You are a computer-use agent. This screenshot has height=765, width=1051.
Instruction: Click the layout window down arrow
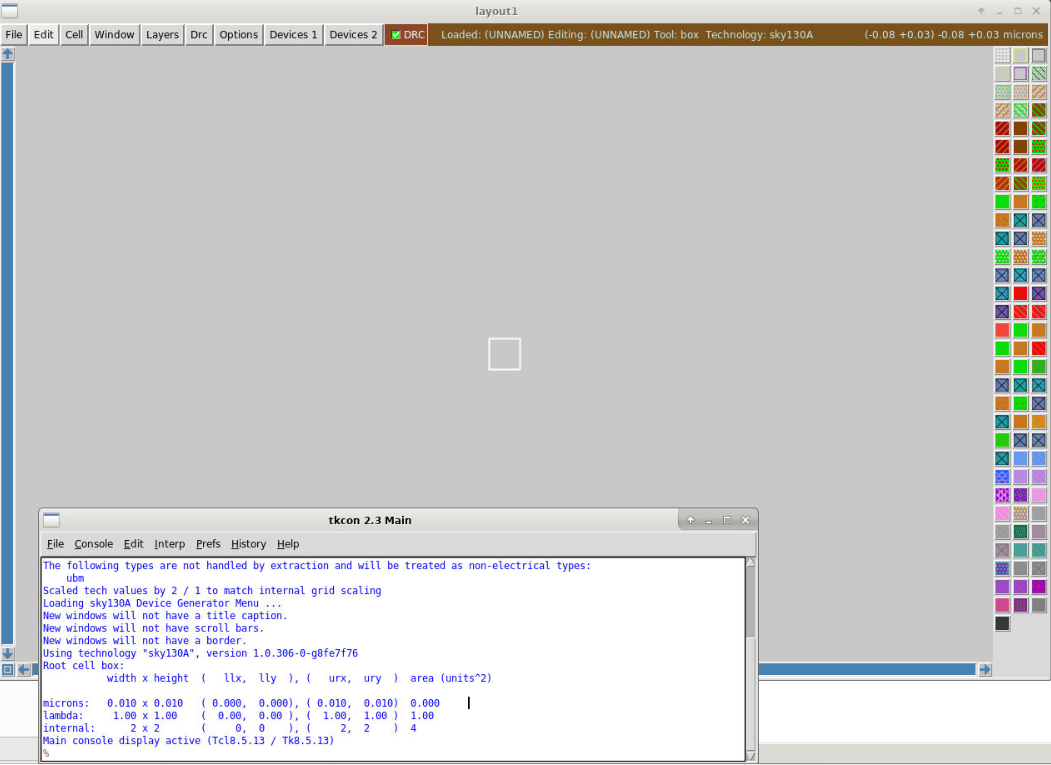point(7,653)
